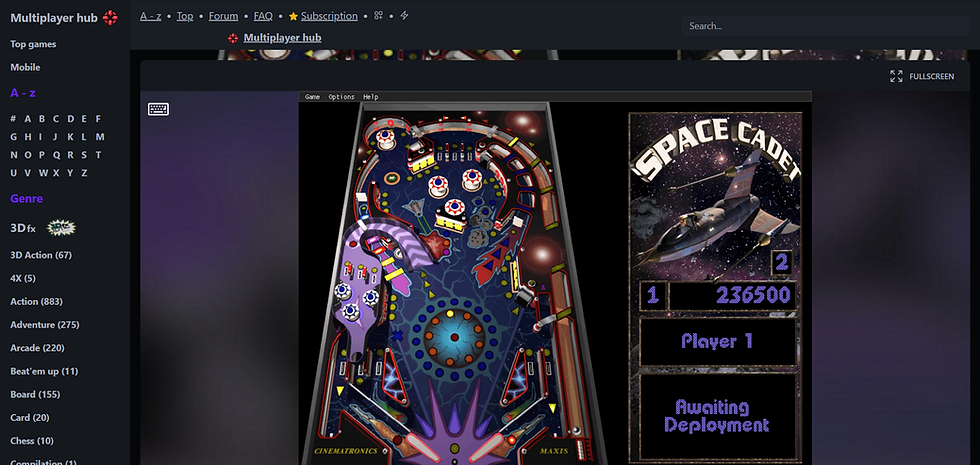This screenshot has width=980, height=465.
Task: Click the Awaiting Deployment message
Action: 716,416
